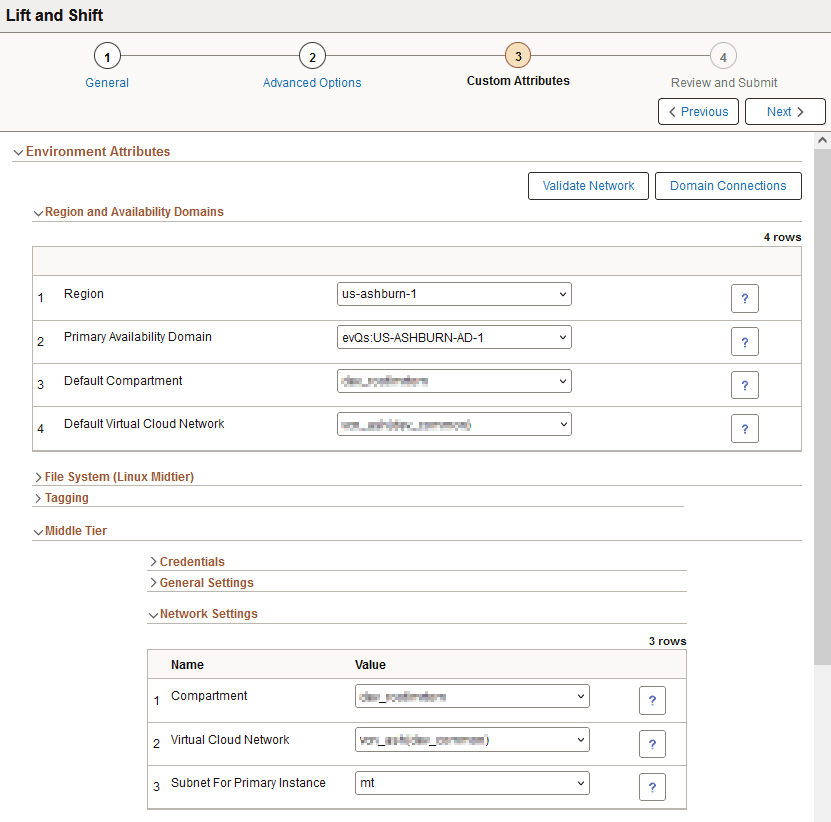Collapse the Environment Attributes section
Image resolution: width=831 pixels, height=822 pixels.
point(92,152)
